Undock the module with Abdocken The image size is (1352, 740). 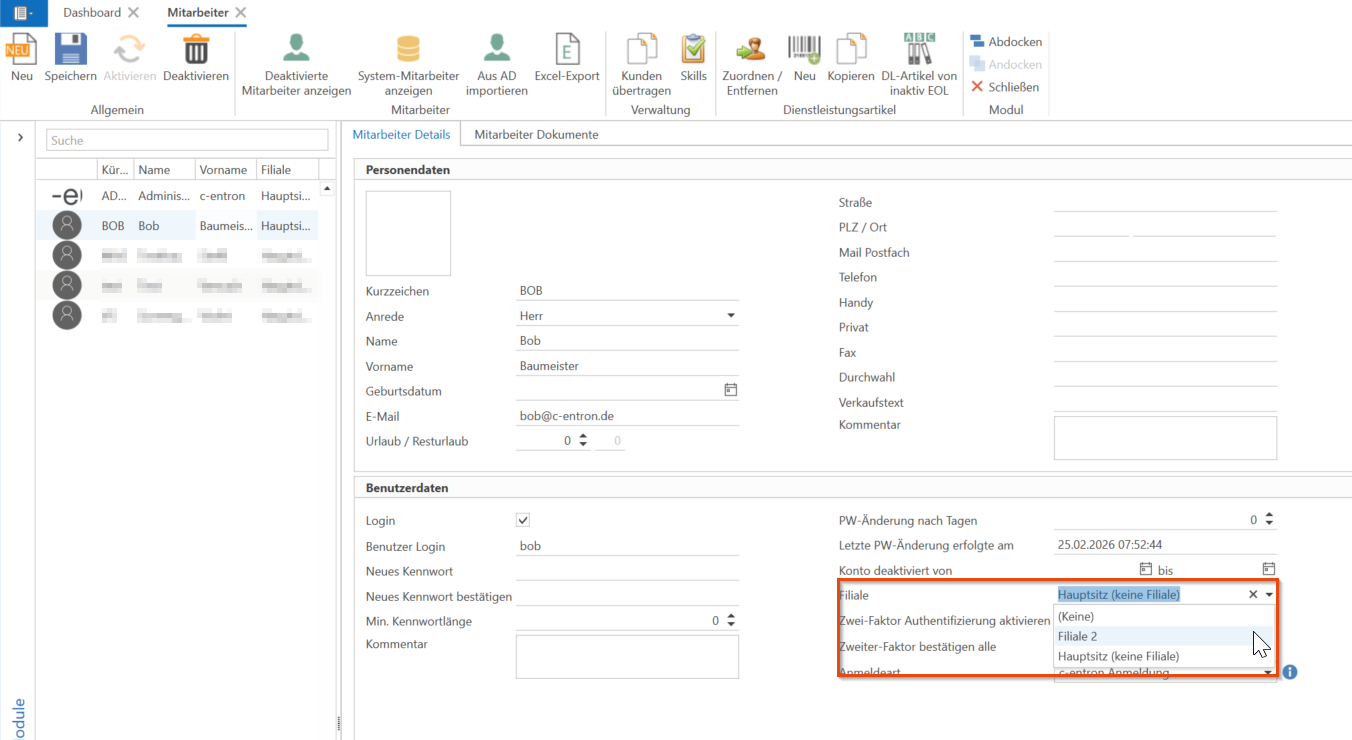point(1006,42)
